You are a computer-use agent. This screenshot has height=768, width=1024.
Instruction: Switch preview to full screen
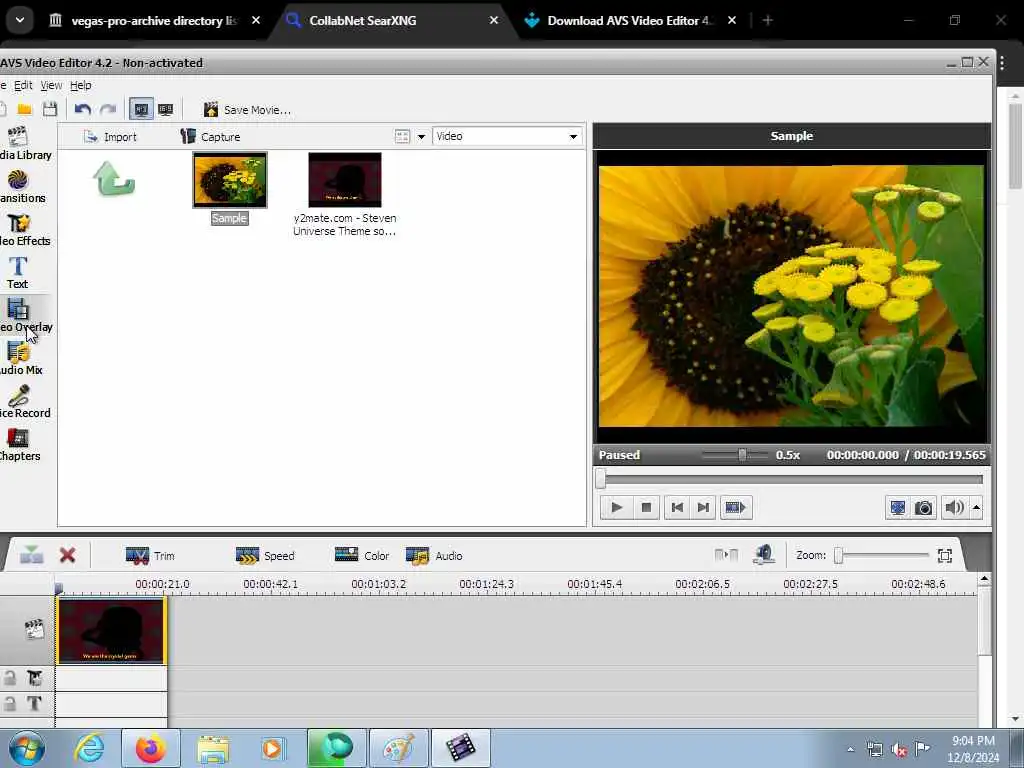(x=898, y=507)
